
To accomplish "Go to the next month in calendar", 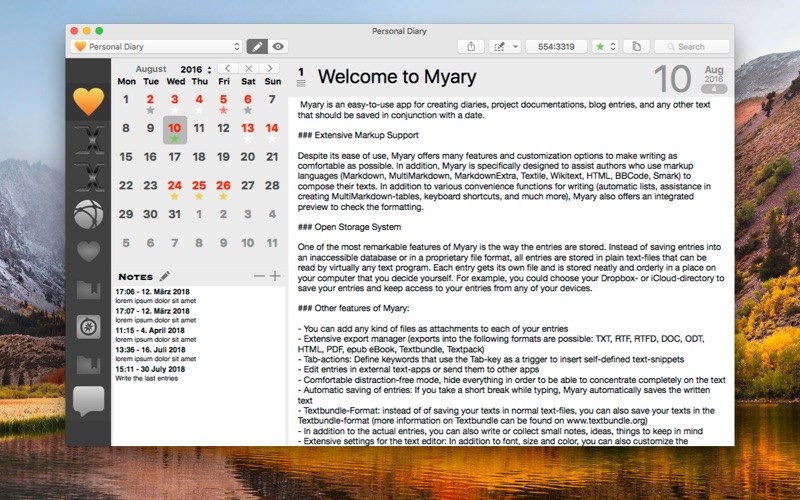I will tap(272, 69).
